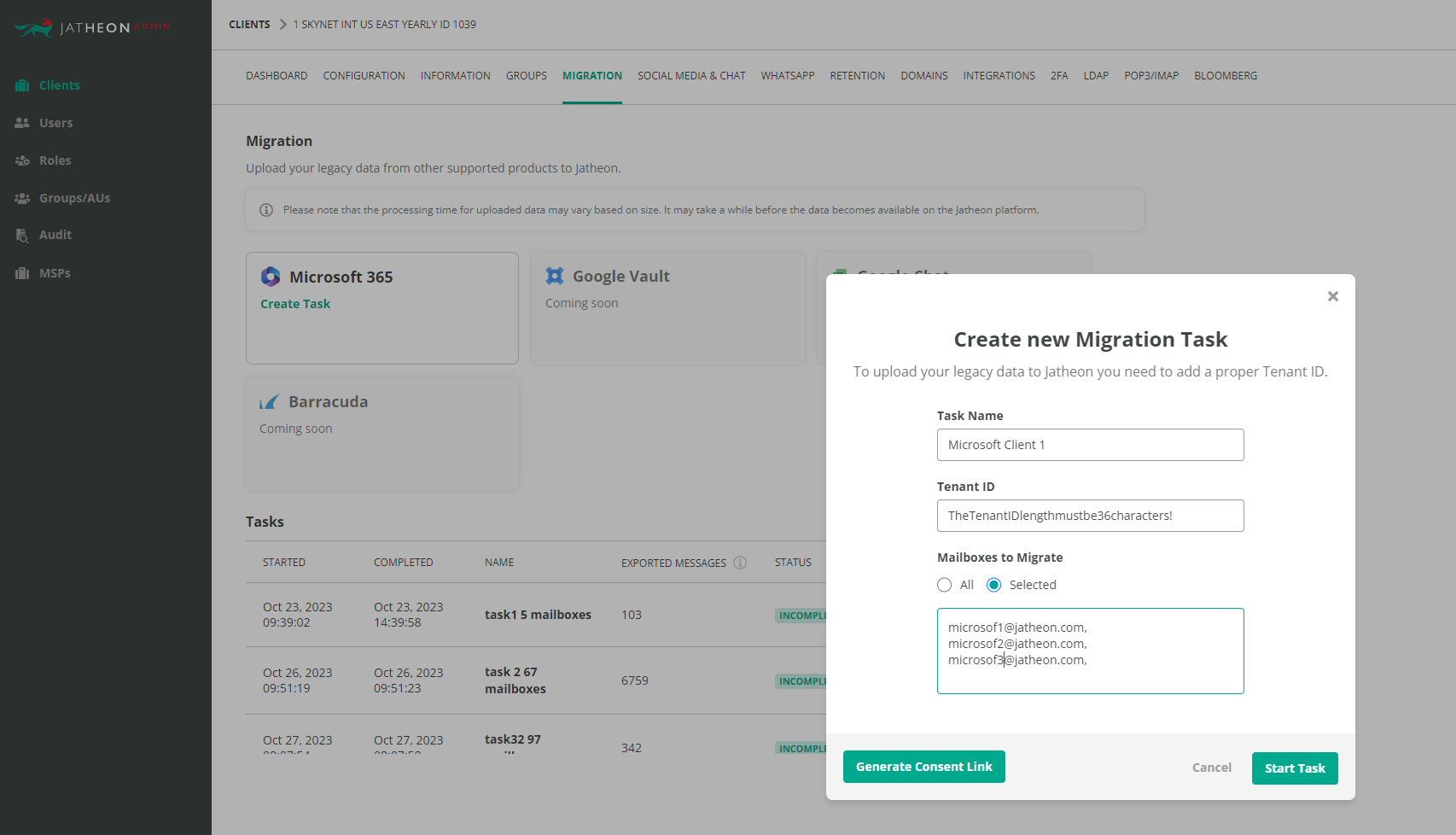Click the Google Vault logo icon
Image resolution: width=1456 pixels, height=835 pixels.
tap(555, 276)
